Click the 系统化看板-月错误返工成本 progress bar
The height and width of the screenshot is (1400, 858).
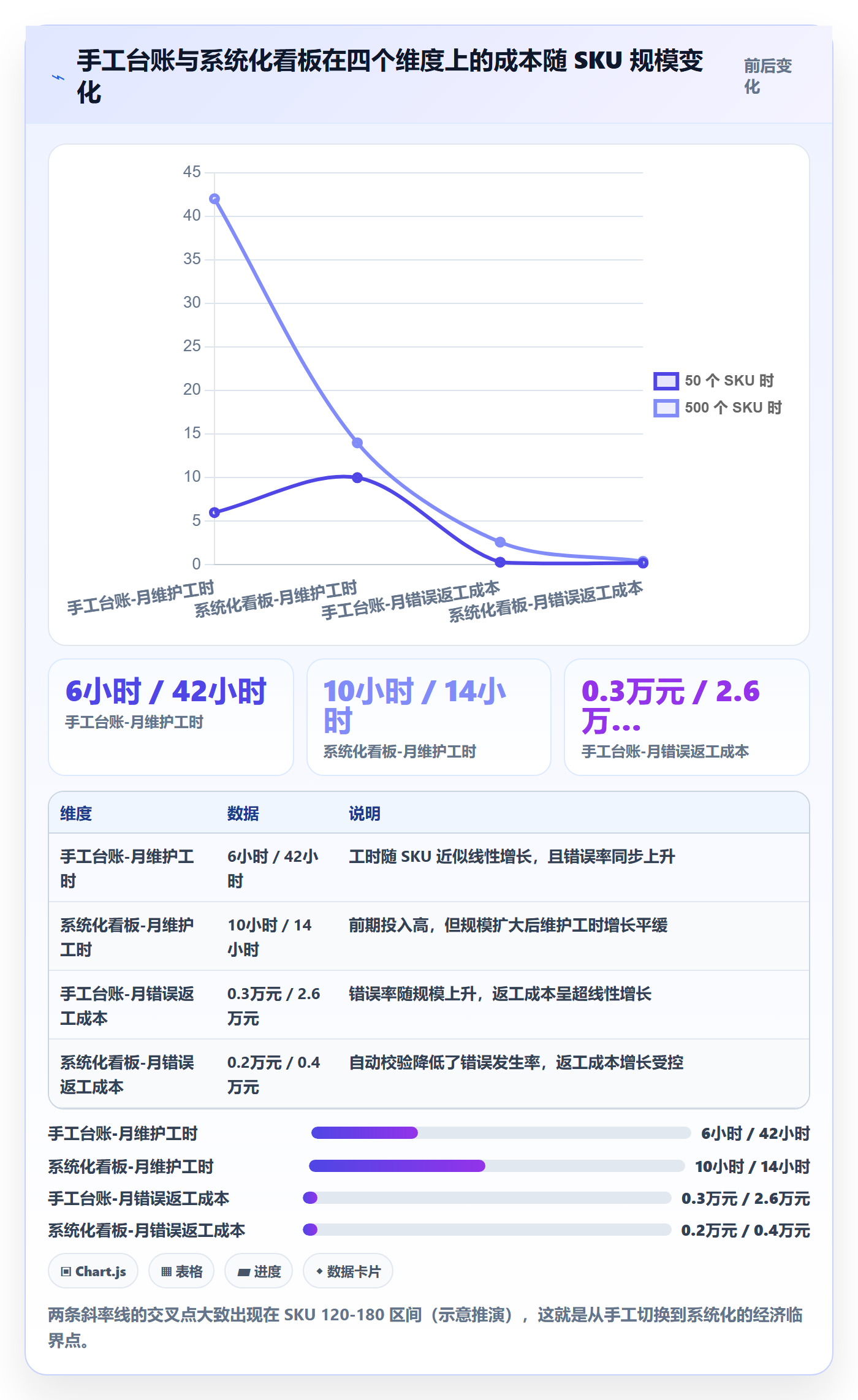coord(487,1230)
